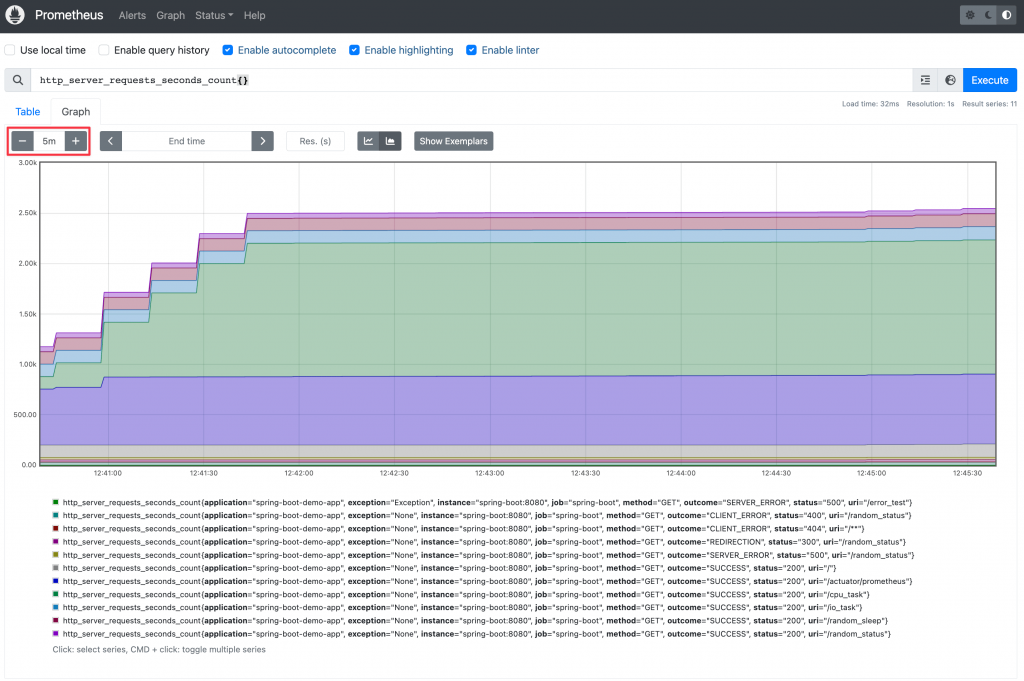
Task: Uncheck Enable linter
Action: [471, 50]
